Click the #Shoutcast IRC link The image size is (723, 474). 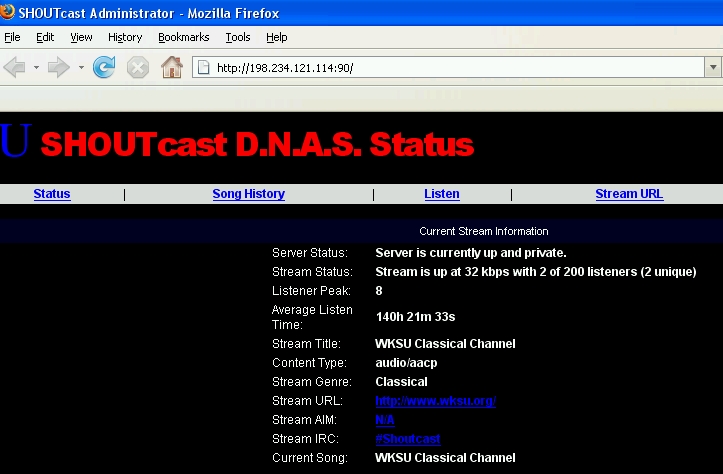pyautogui.click(x=408, y=439)
